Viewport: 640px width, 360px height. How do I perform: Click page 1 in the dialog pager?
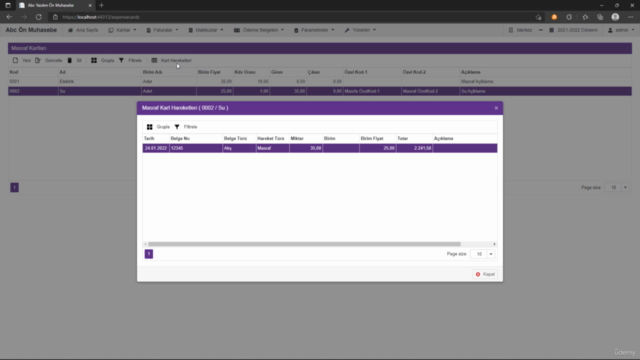[x=149, y=254]
